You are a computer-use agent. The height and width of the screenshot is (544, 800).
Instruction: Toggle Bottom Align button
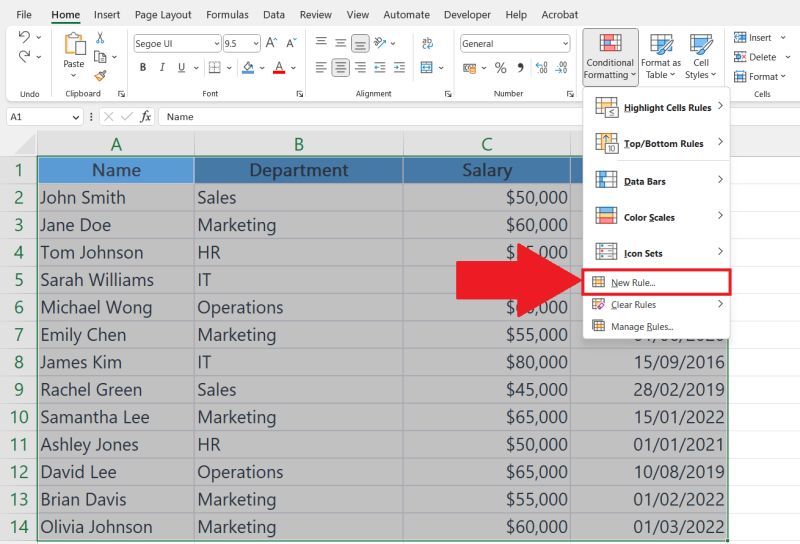[x=360, y=43]
